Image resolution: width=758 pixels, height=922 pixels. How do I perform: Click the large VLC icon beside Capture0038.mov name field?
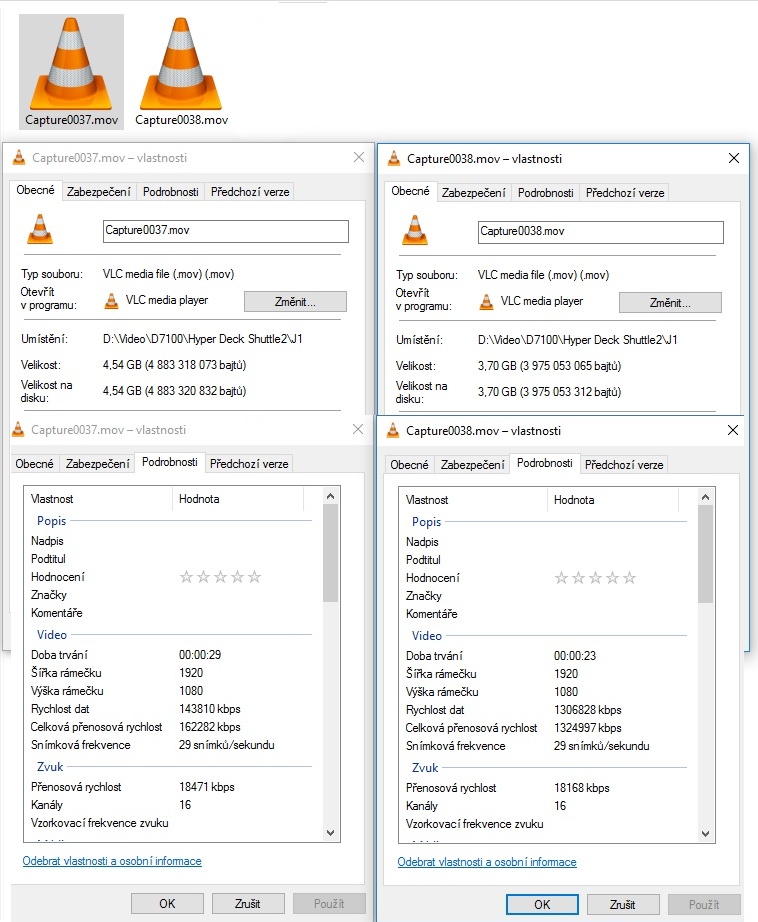[x=415, y=230]
